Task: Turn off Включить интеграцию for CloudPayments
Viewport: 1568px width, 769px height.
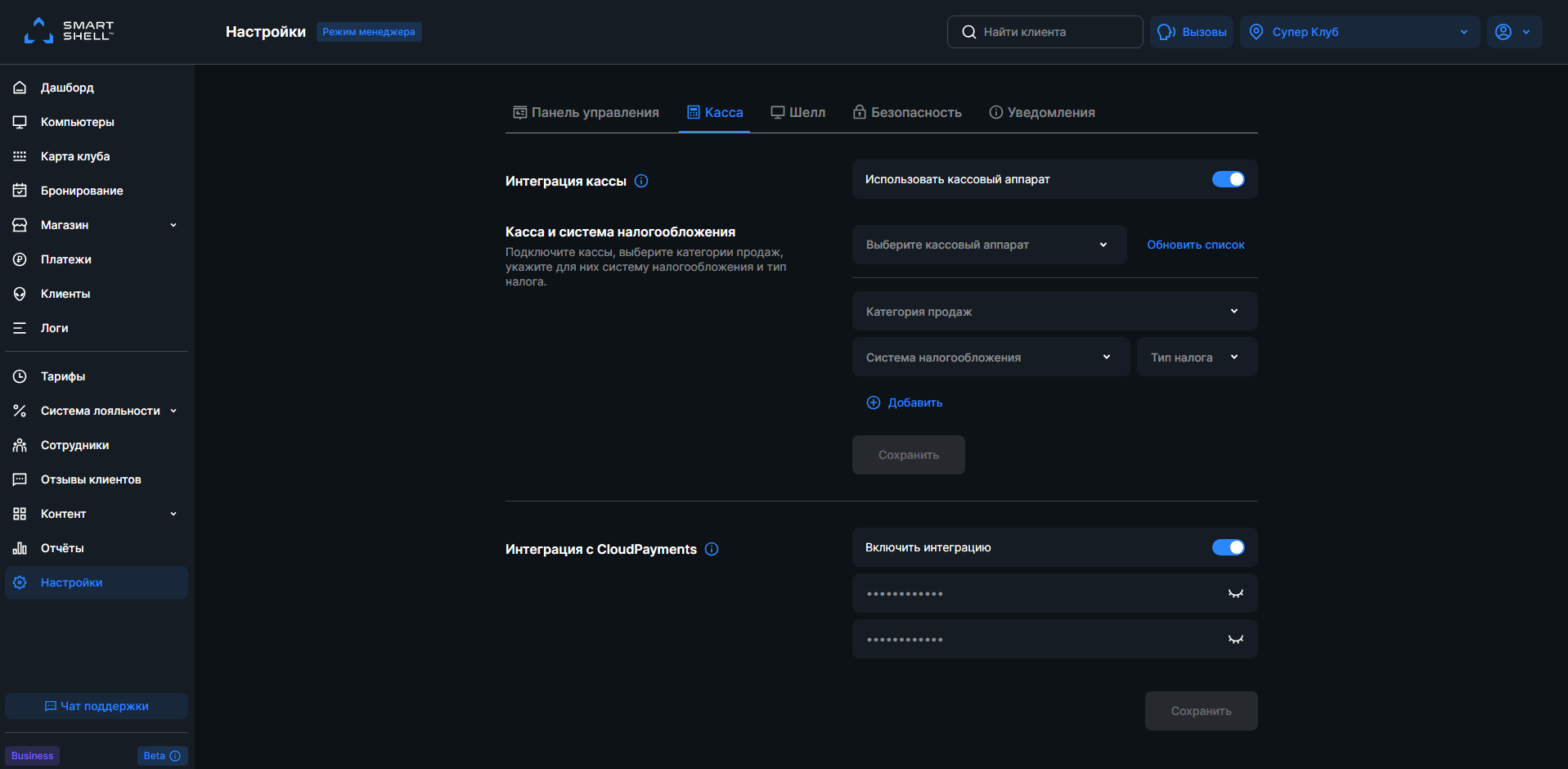Action: (1228, 546)
